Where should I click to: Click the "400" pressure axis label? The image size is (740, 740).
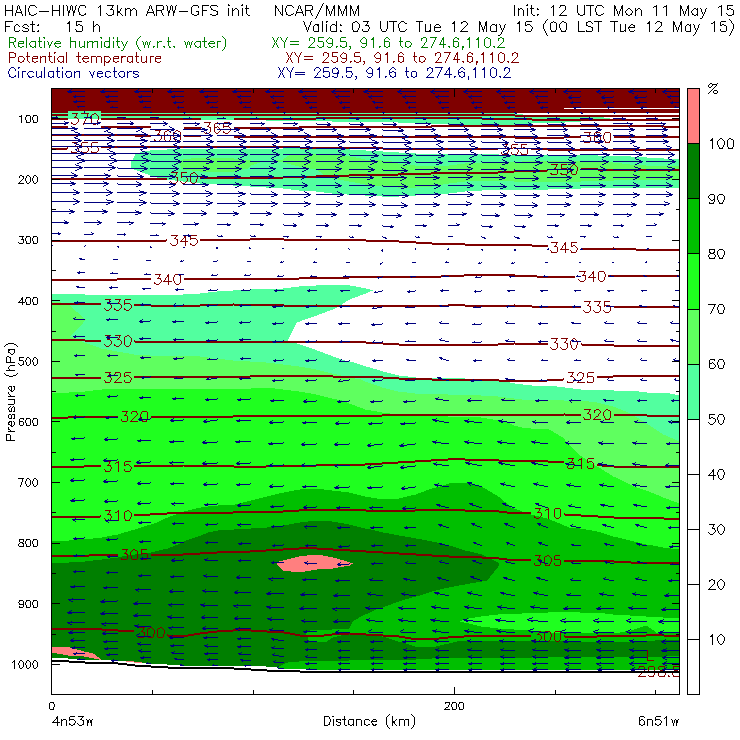click(x=28, y=301)
